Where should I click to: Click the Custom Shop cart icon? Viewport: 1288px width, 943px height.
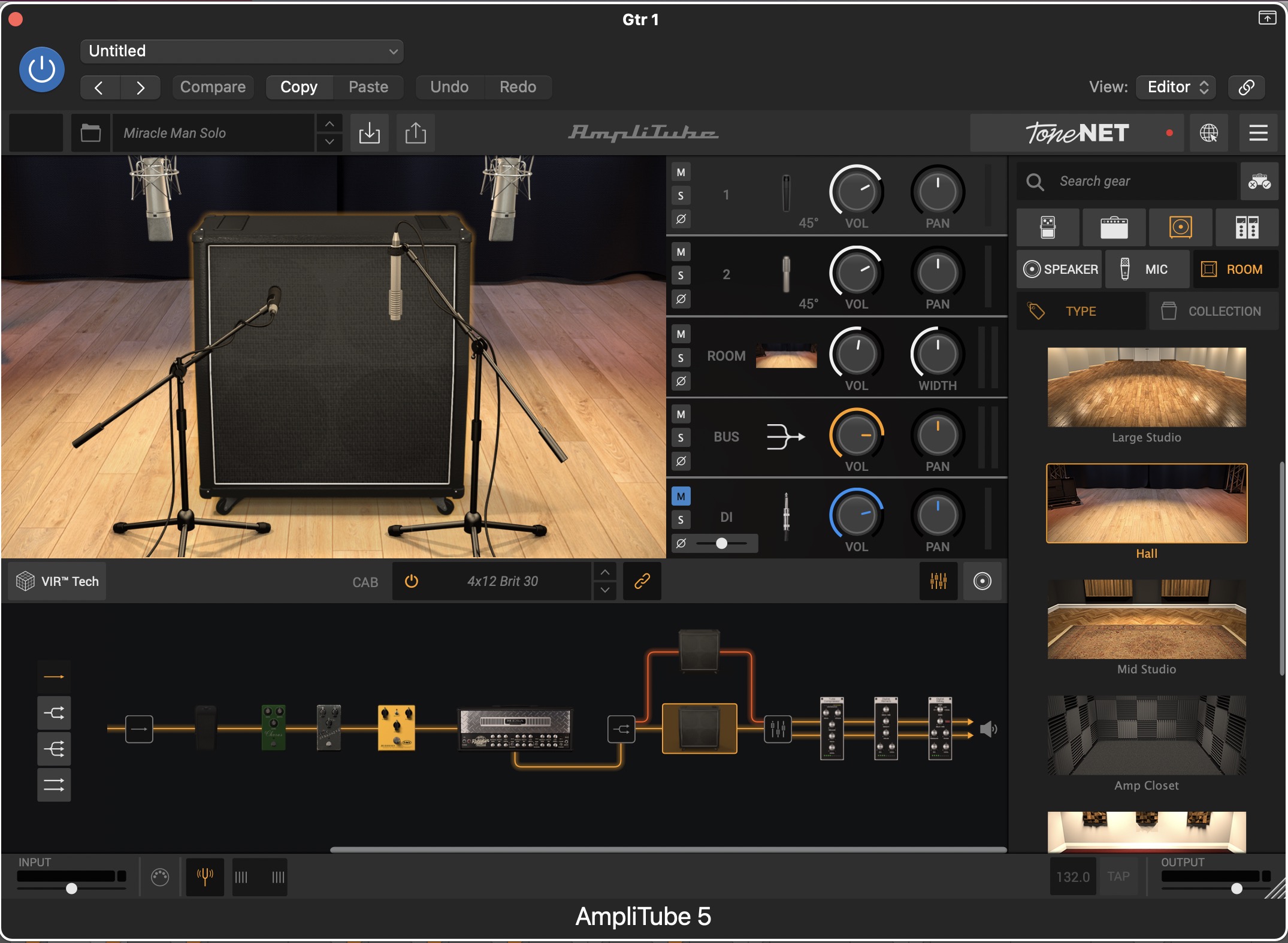(x=1259, y=181)
